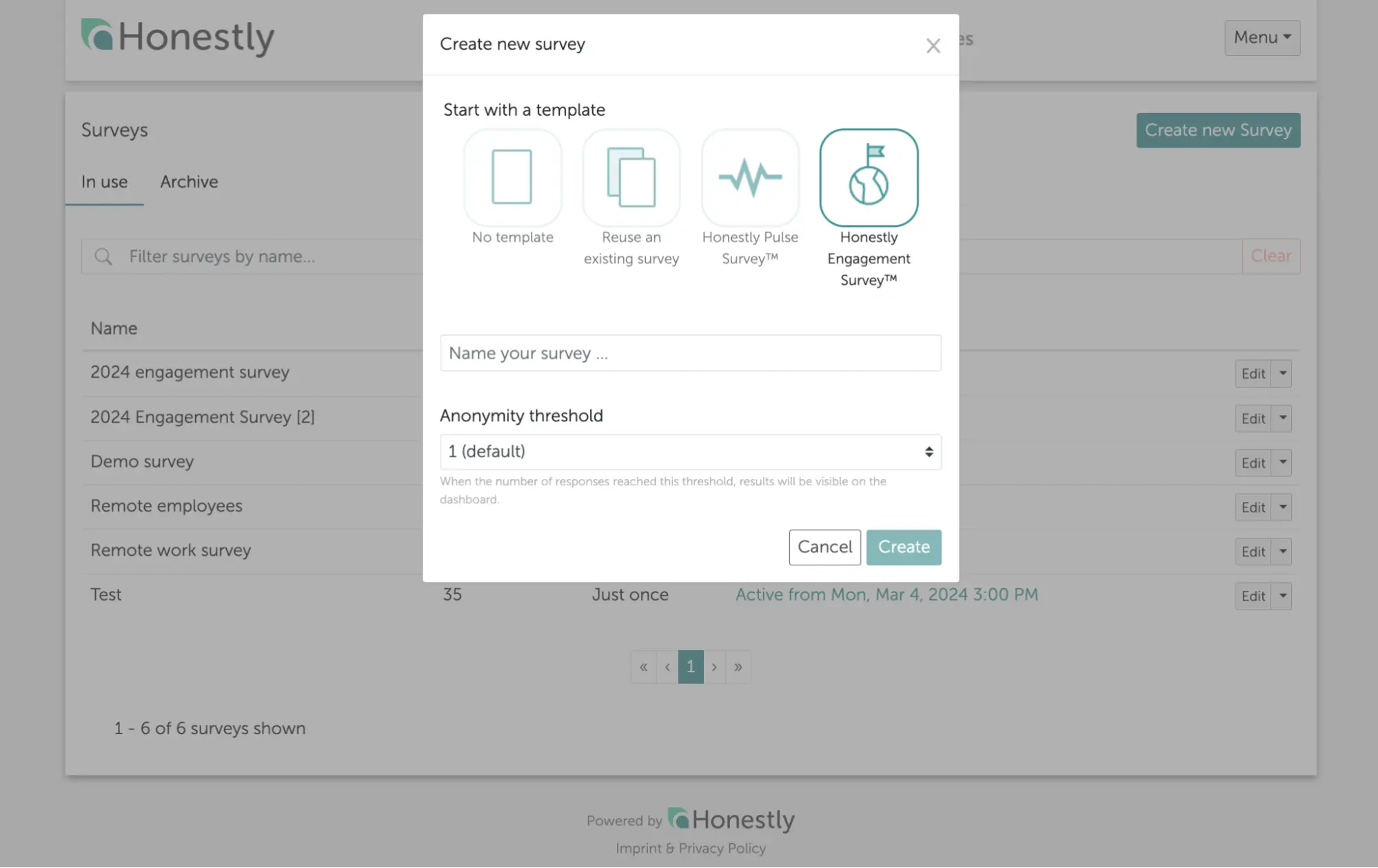
Task: Switch to the Archive tab
Action: coord(189,182)
